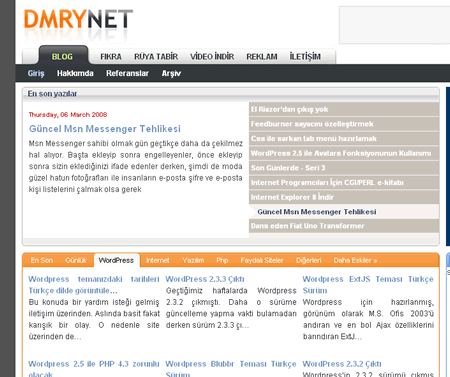This screenshot has width=450, height=377.
Task: Open the İLETİŞİM page
Action: click(305, 57)
